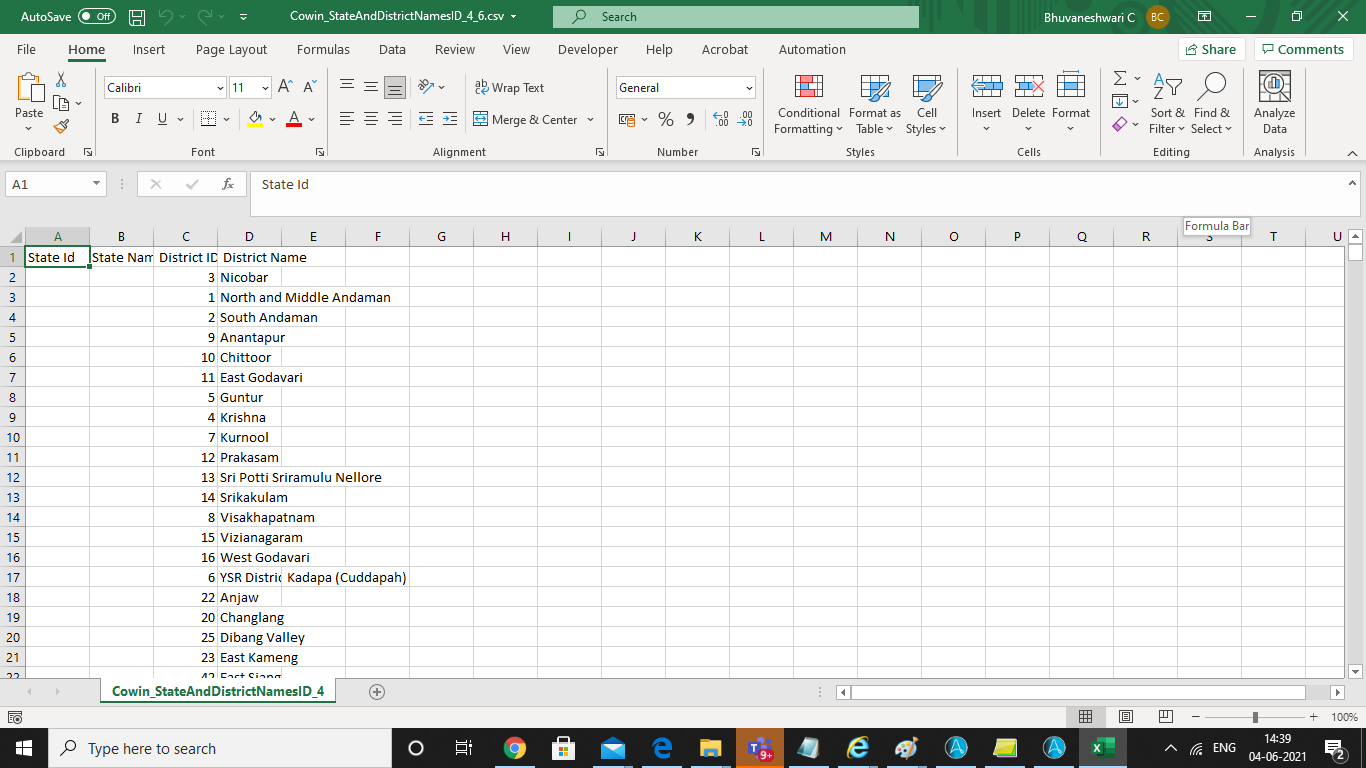
Task: Open Excel from the Windows taskbar
Action: pos(1102,748)
